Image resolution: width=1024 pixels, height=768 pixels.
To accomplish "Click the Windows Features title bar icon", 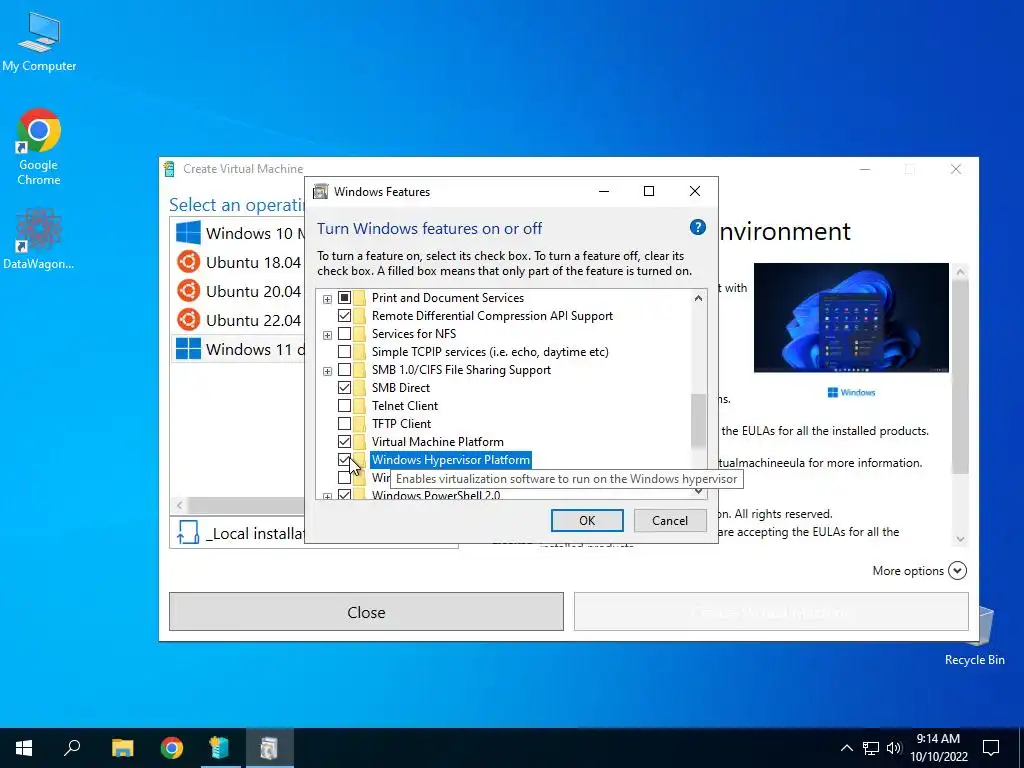I will (x=321, y=191).
